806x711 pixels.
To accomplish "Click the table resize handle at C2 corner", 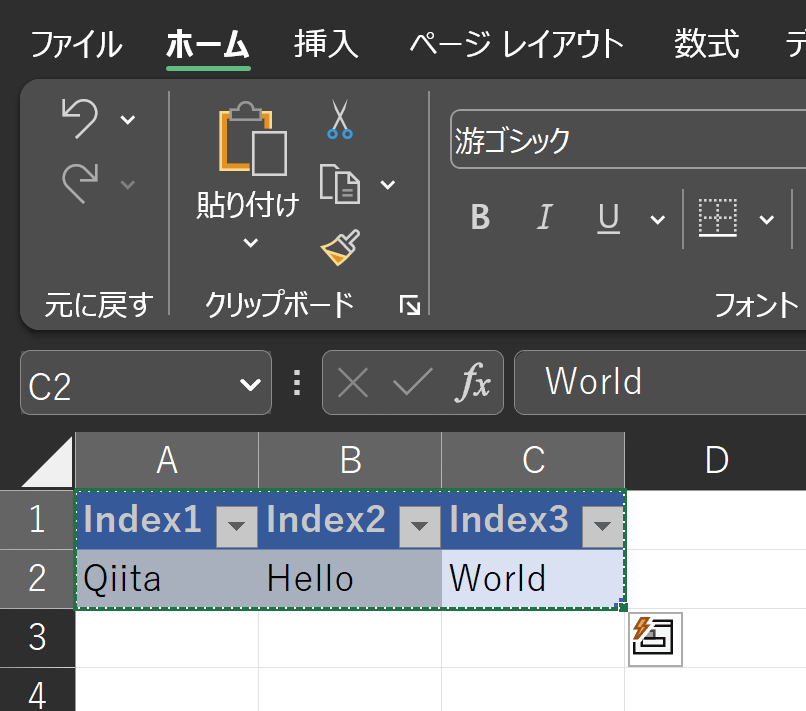I will pos(622,606).
